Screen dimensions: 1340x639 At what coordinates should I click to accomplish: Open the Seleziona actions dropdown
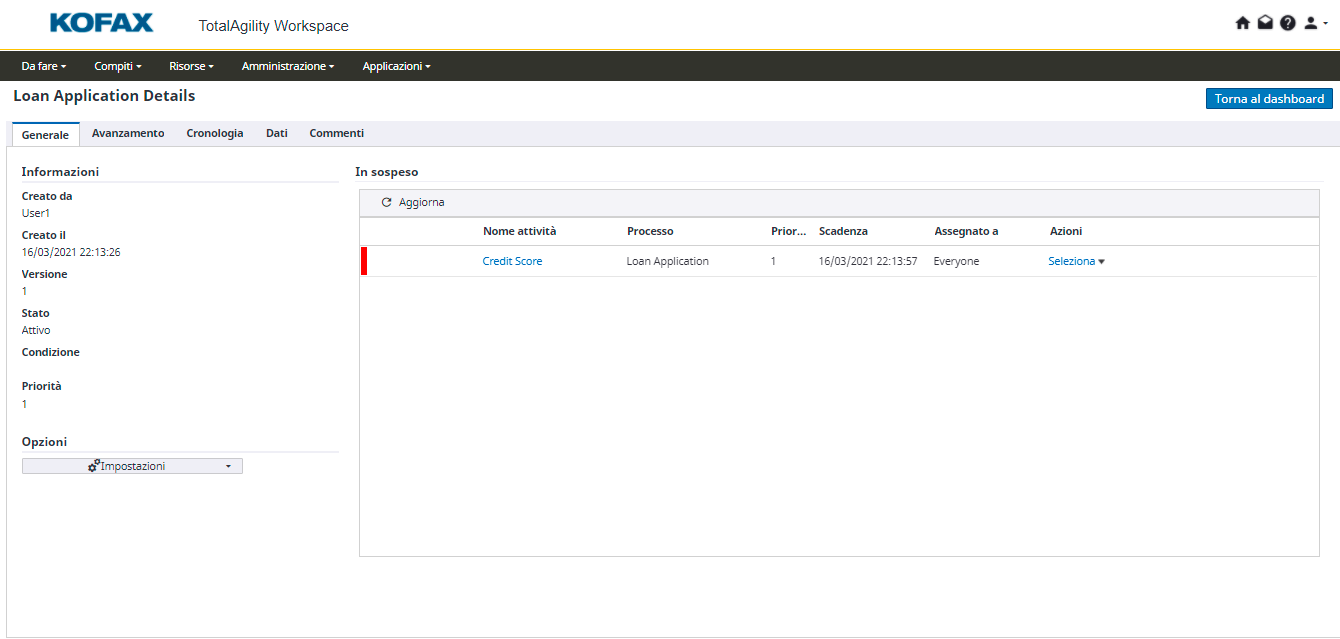point(1076,261)
